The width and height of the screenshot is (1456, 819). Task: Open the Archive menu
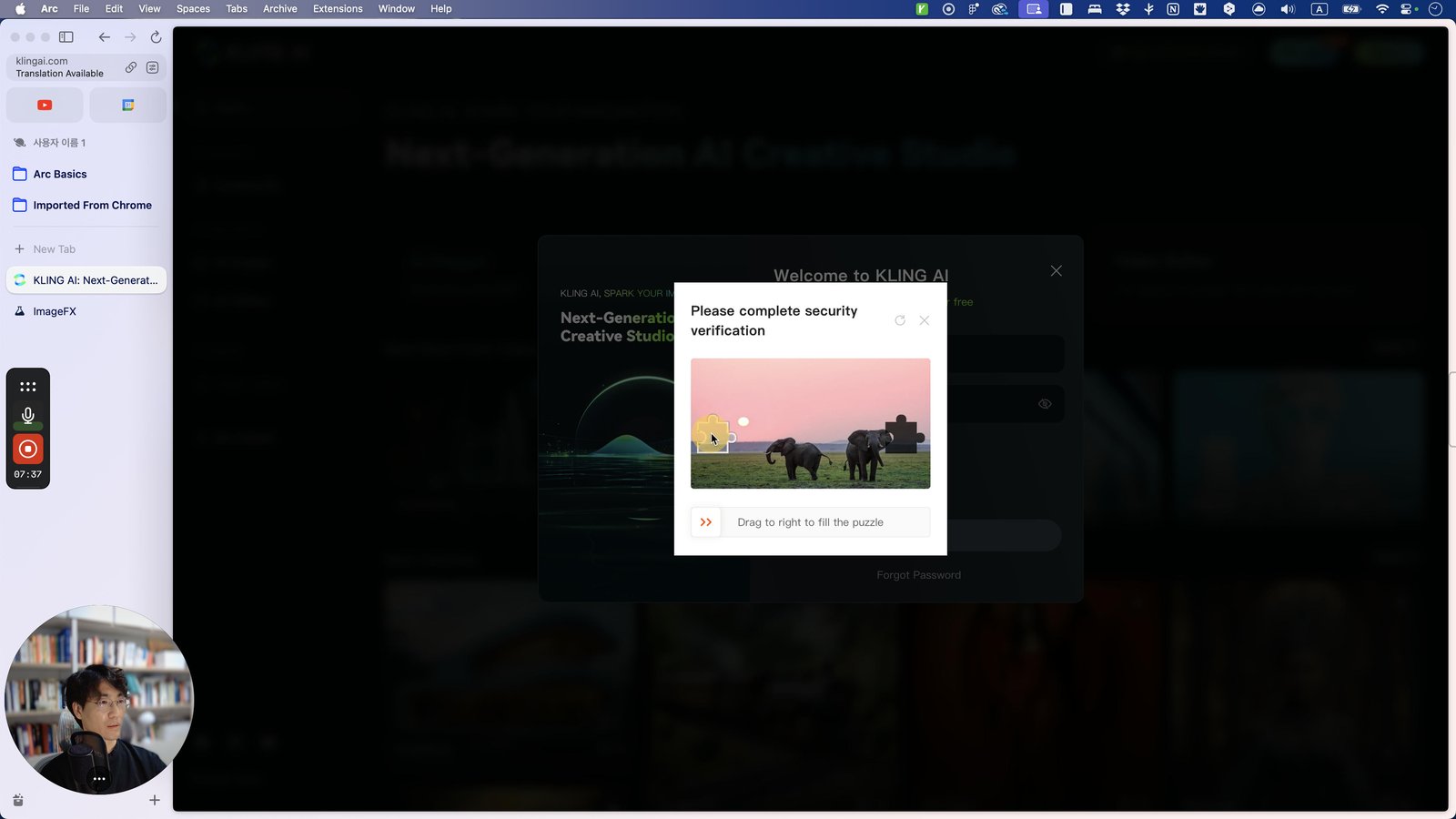click(280, 9)
